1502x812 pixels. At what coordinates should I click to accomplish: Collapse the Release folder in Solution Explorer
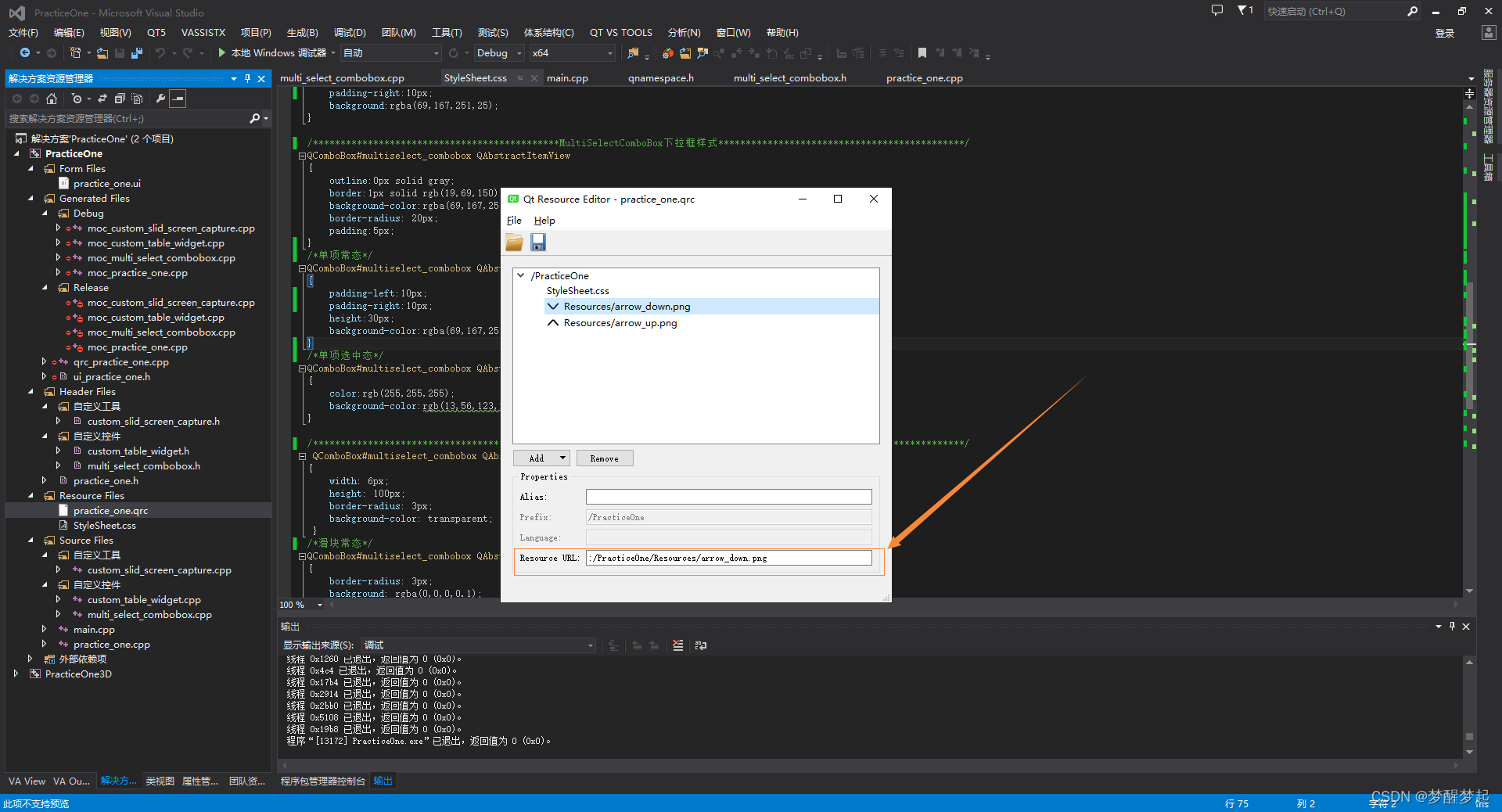tap(45, 288)
